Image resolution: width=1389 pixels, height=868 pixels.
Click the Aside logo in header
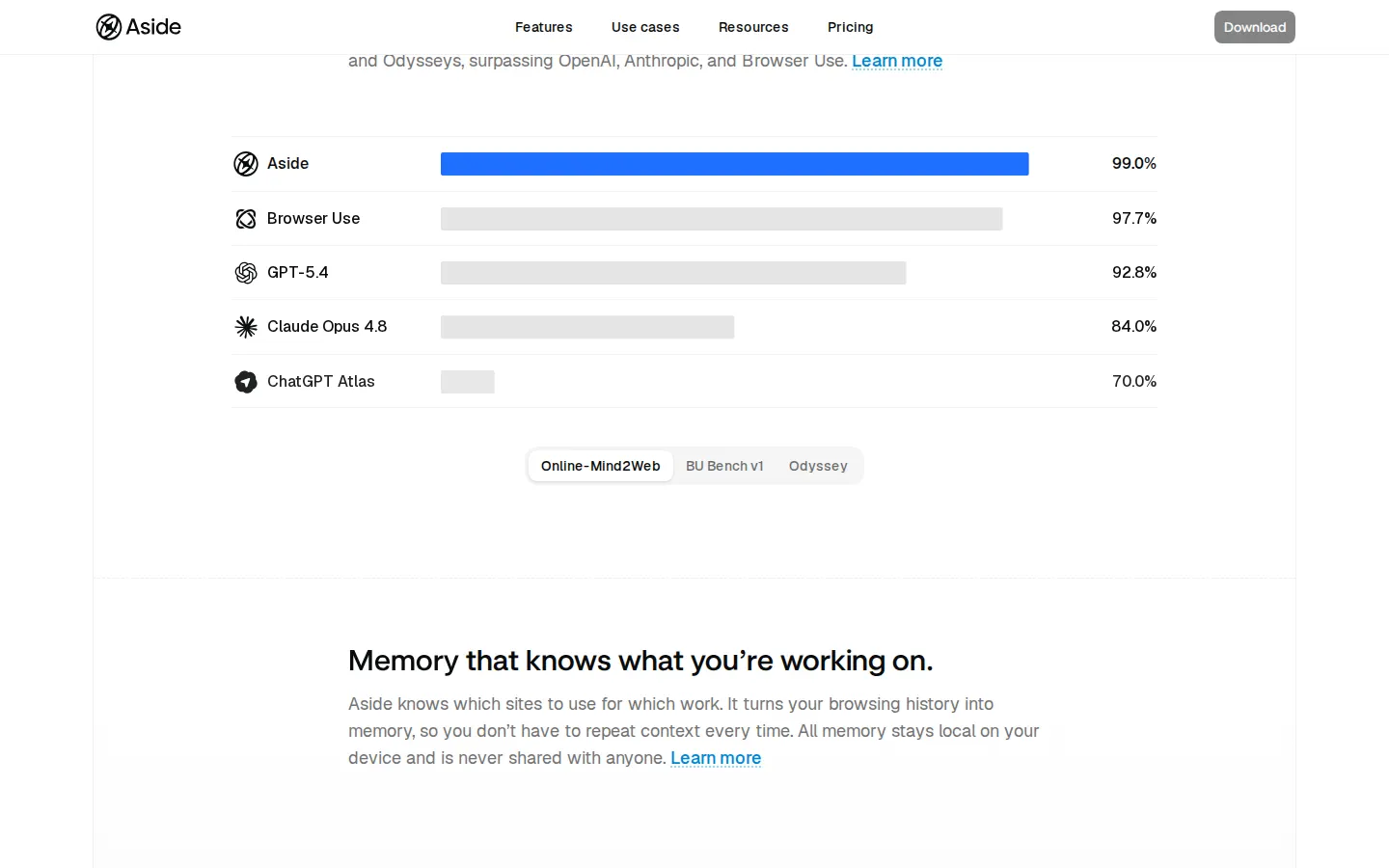click(x=138, y=27)
